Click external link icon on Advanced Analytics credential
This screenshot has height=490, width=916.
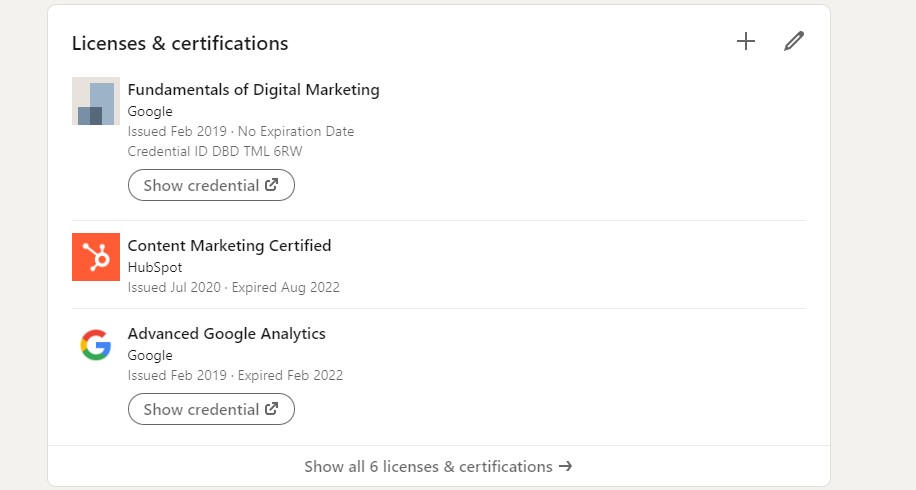coord(272,409)
